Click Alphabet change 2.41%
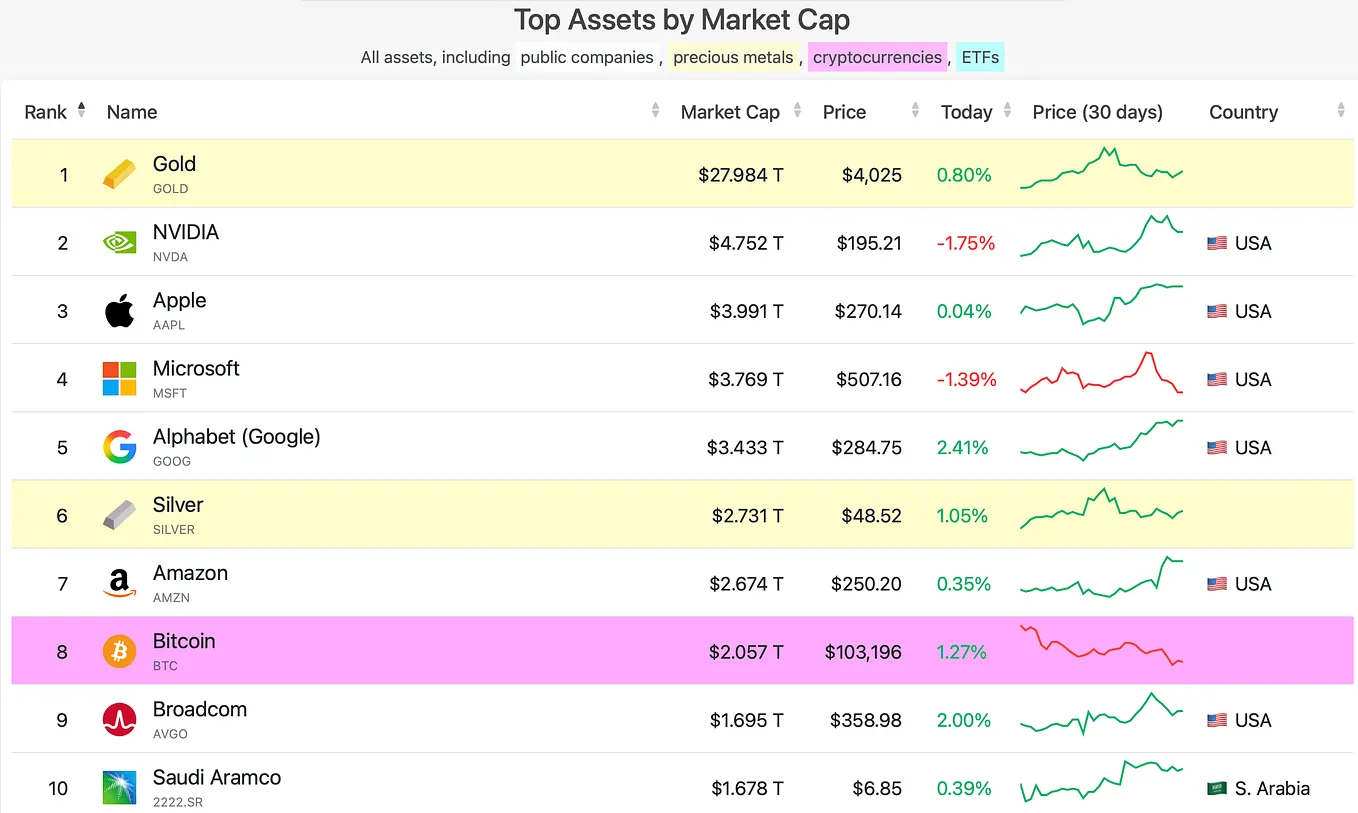 pyautogui.click(x=962, y=447)
